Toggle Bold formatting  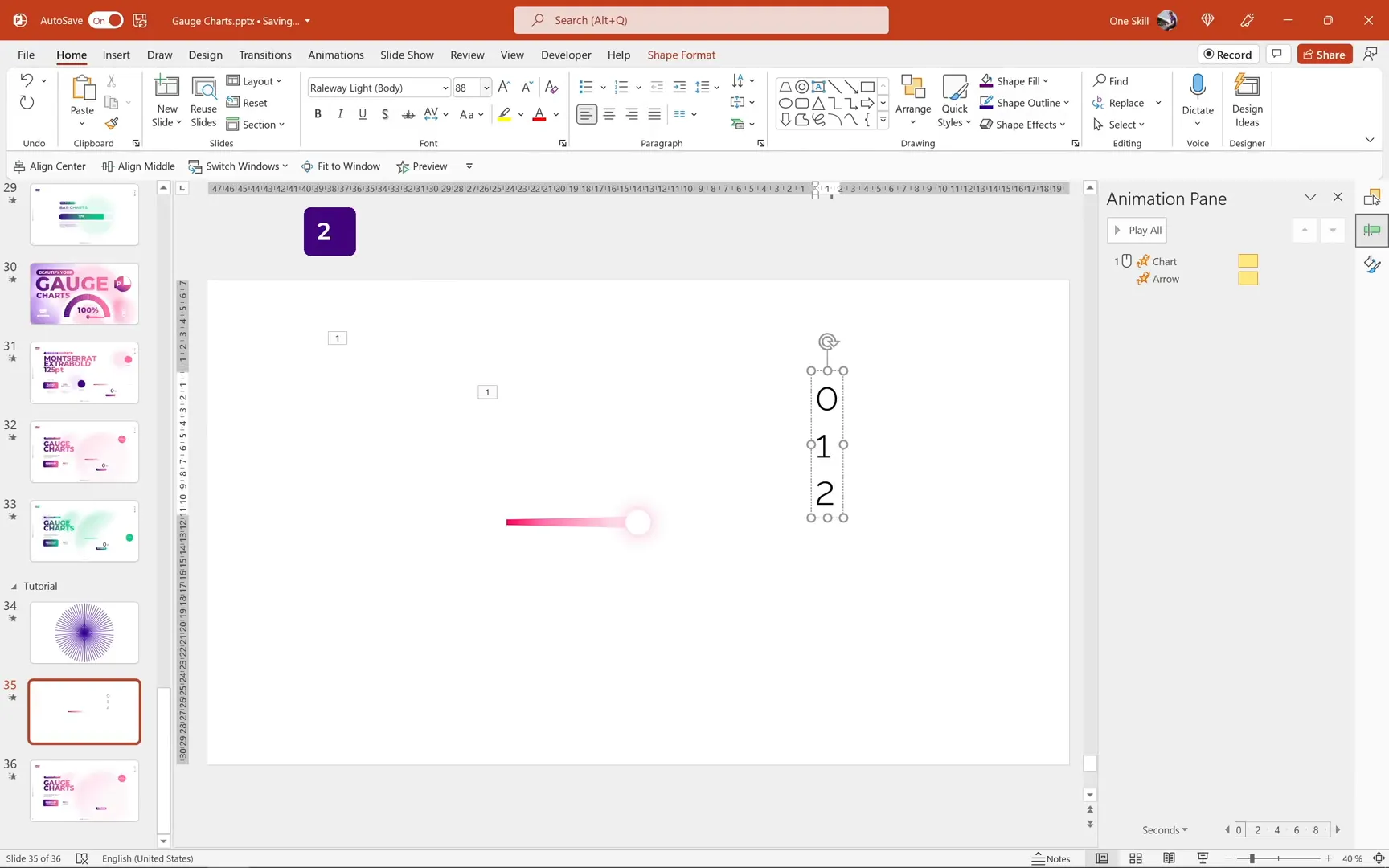(x=318, y=113)
